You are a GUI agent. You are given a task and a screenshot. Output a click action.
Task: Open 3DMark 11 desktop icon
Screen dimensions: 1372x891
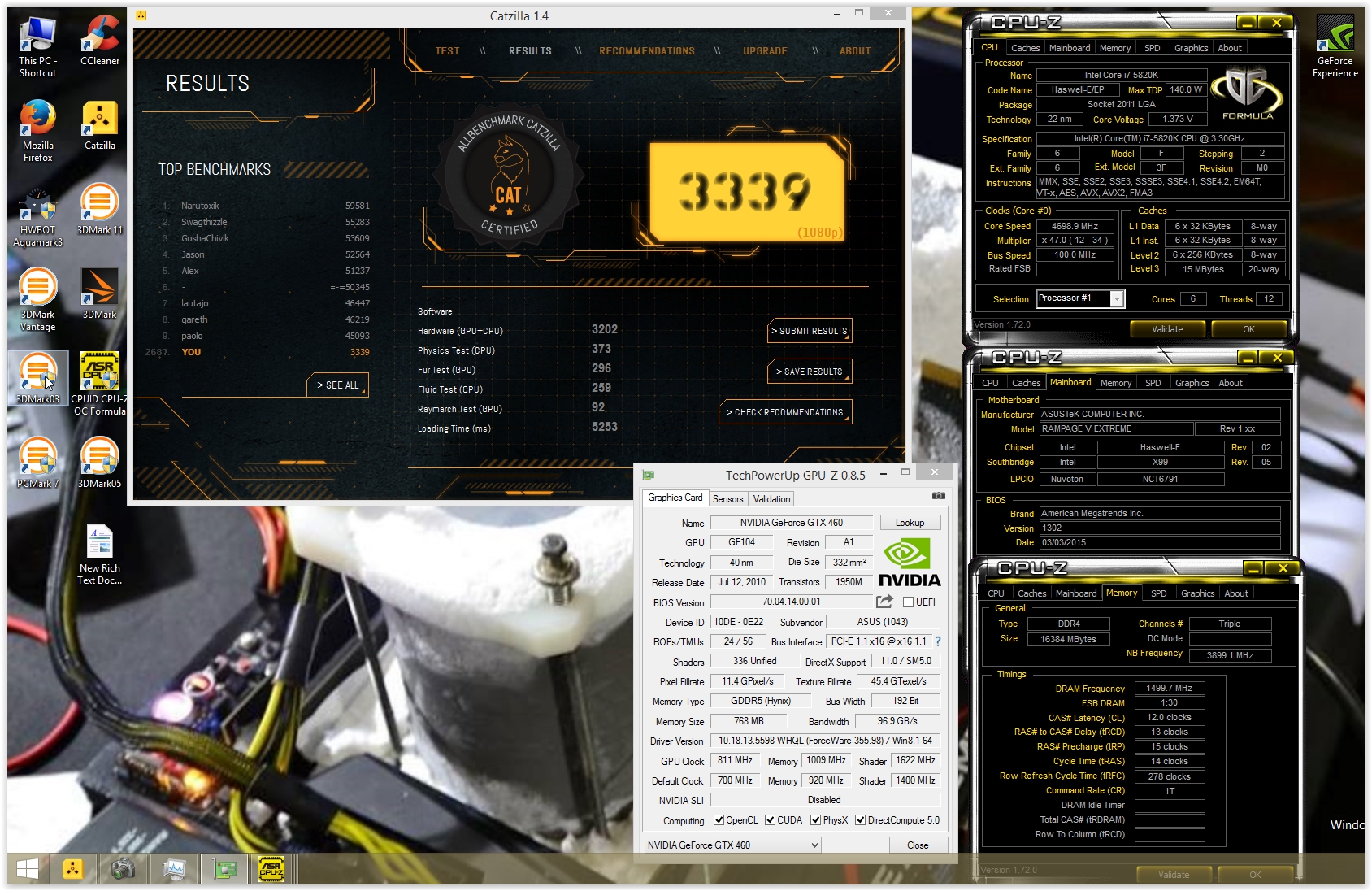tap(100, 211)
